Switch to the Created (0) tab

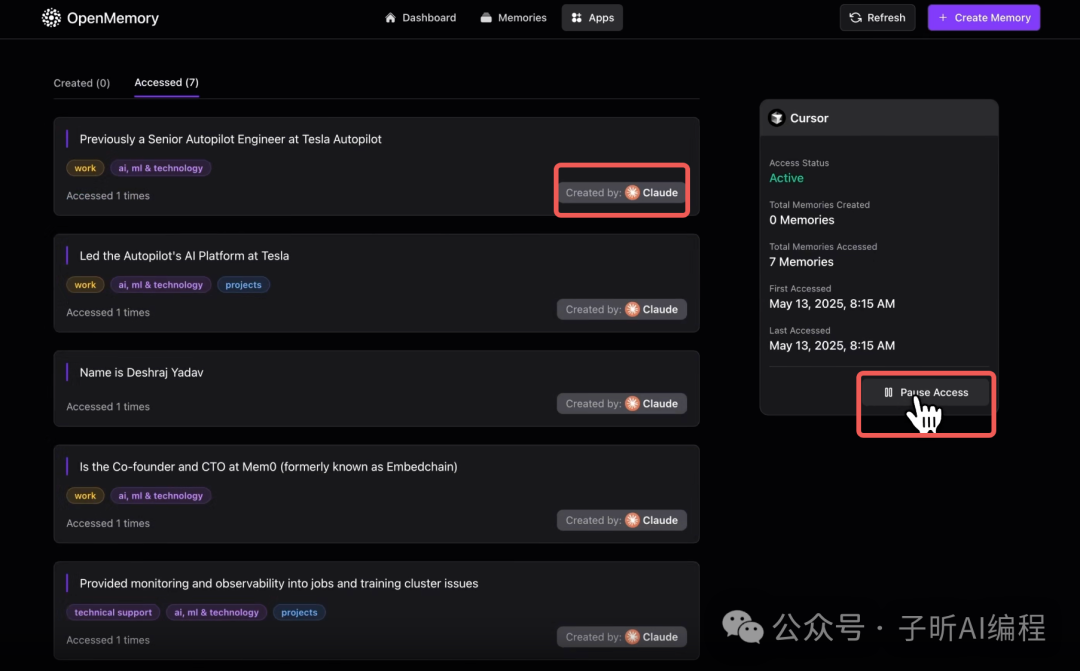coord(82,83)
